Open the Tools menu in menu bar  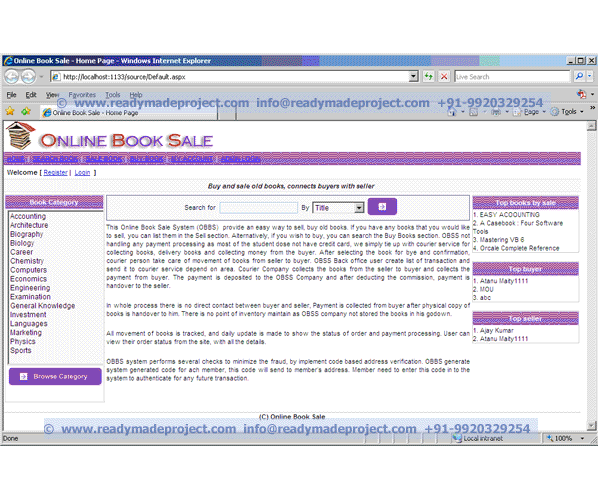pos(113,95)
